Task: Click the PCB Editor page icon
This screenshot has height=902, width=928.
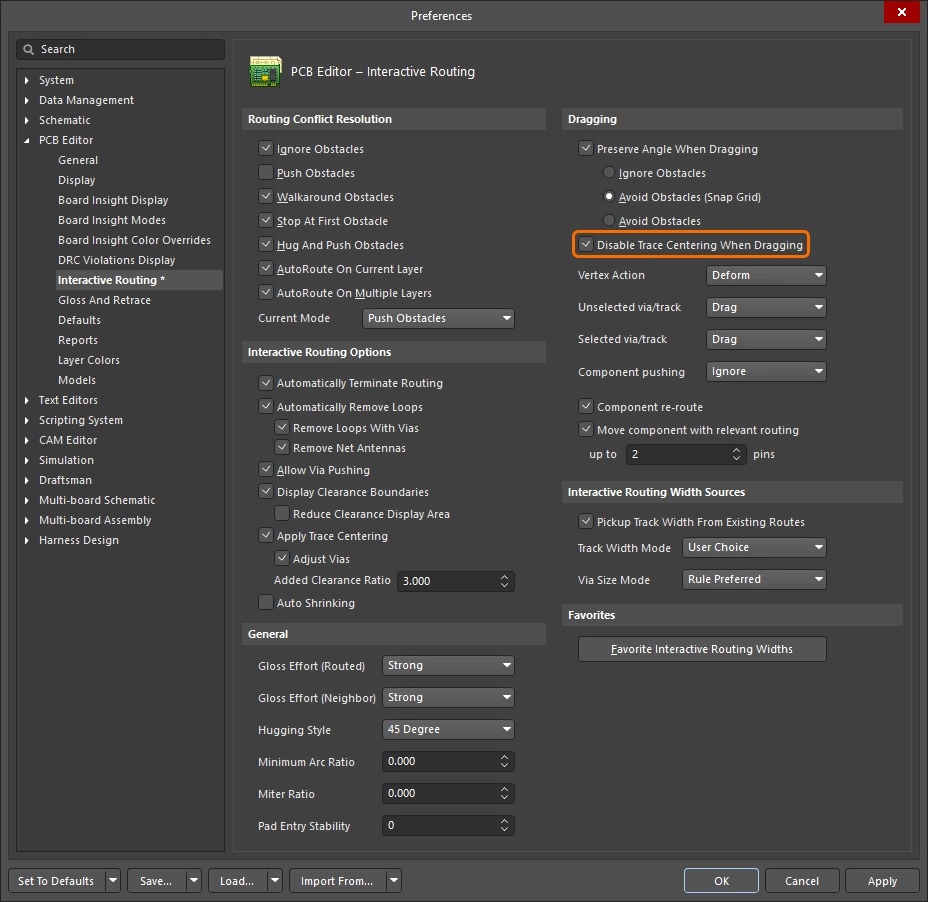Action: coord(265,71)
